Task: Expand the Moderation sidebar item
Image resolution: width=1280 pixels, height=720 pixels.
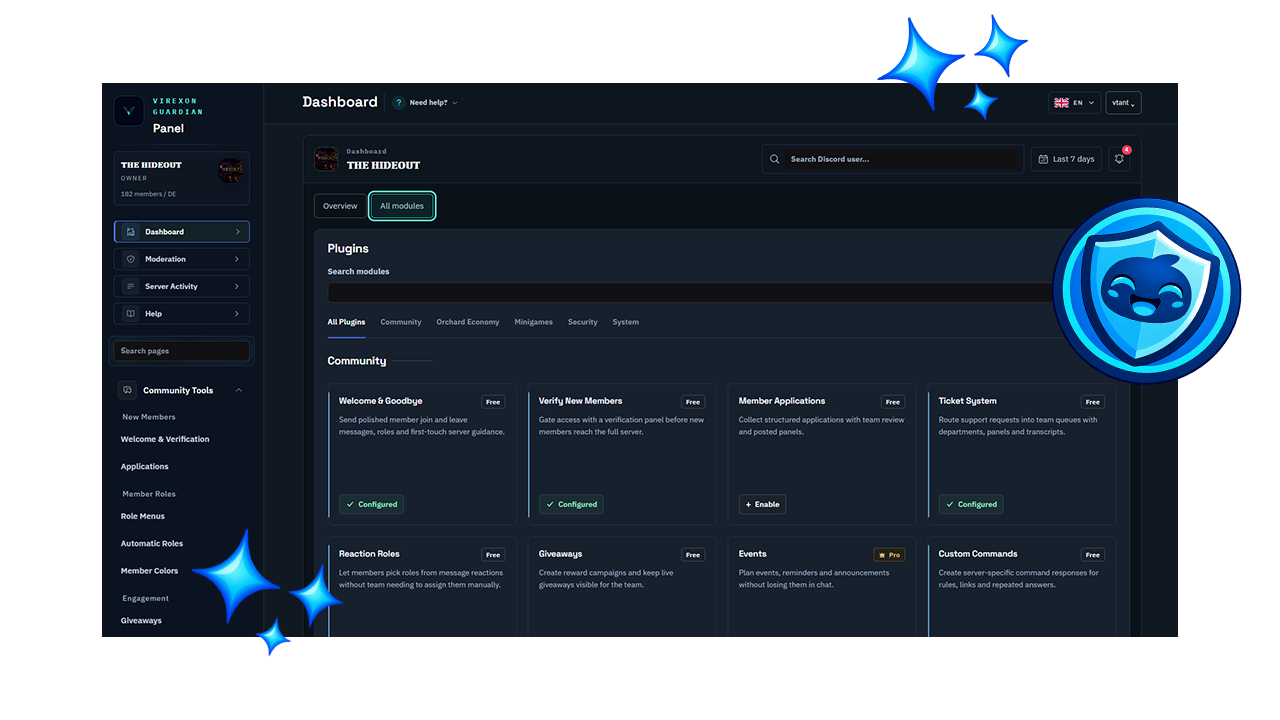Action: 182,259
